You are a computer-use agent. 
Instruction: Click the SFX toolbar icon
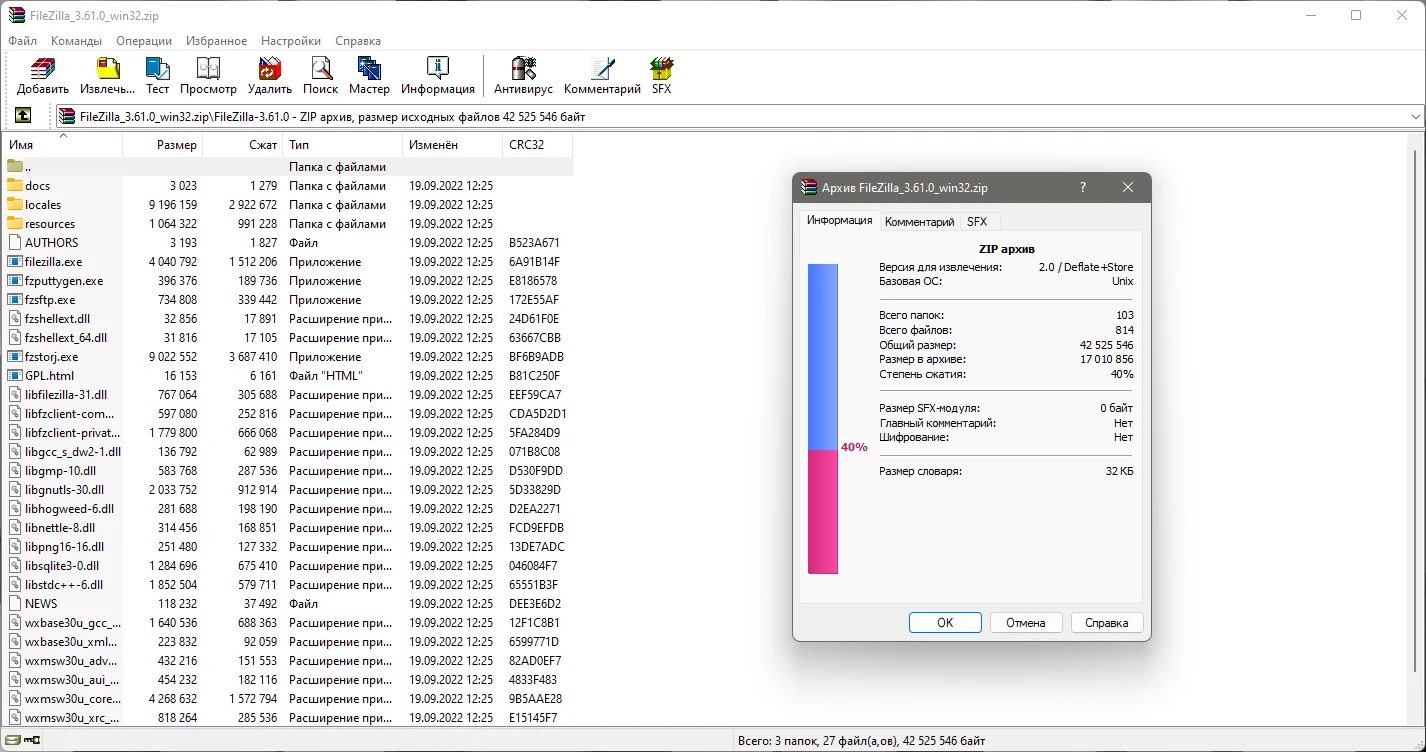(661, 68)
